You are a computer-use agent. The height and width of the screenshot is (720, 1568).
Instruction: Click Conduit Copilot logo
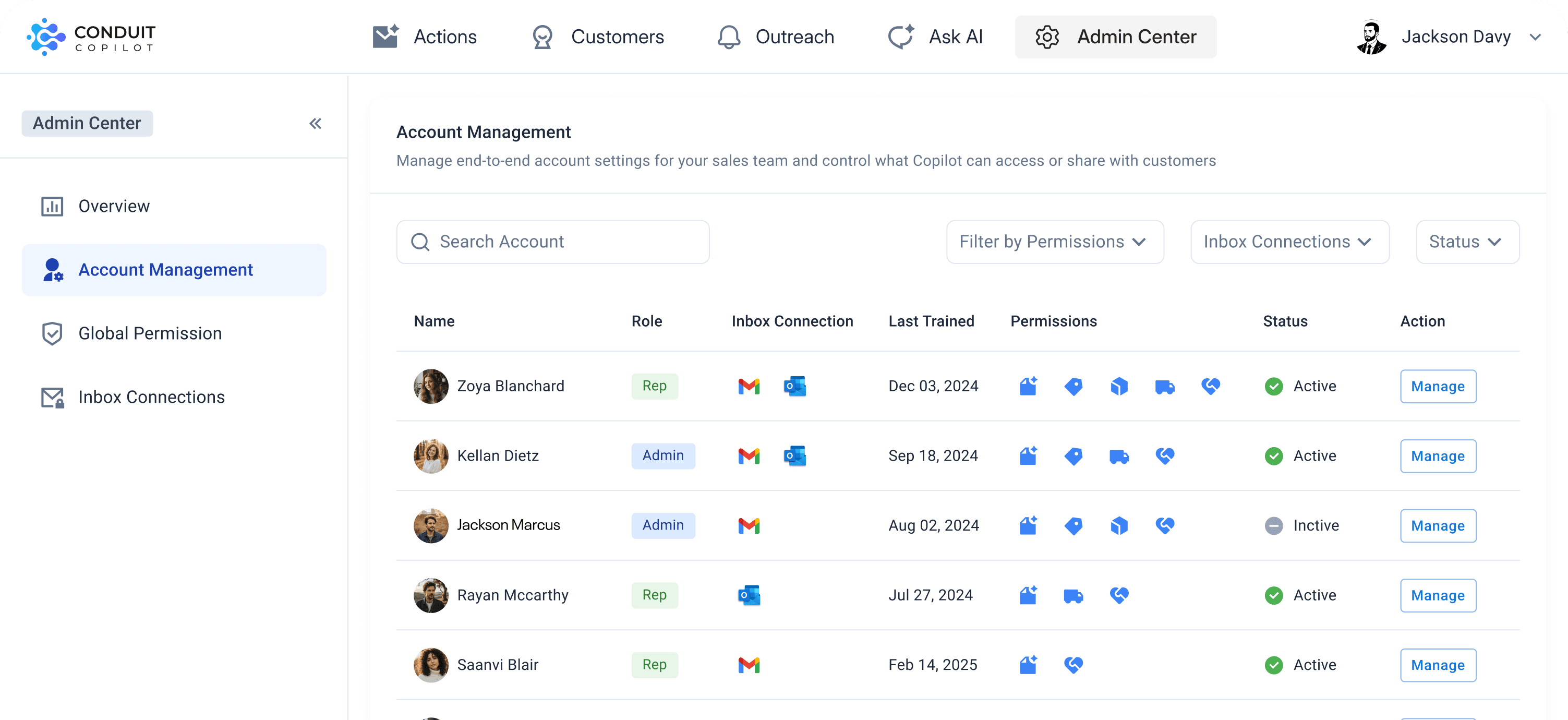91,37
